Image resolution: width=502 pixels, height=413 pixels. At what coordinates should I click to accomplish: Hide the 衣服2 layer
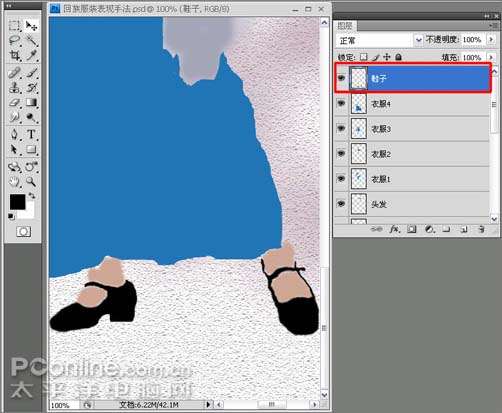point(341,153)
